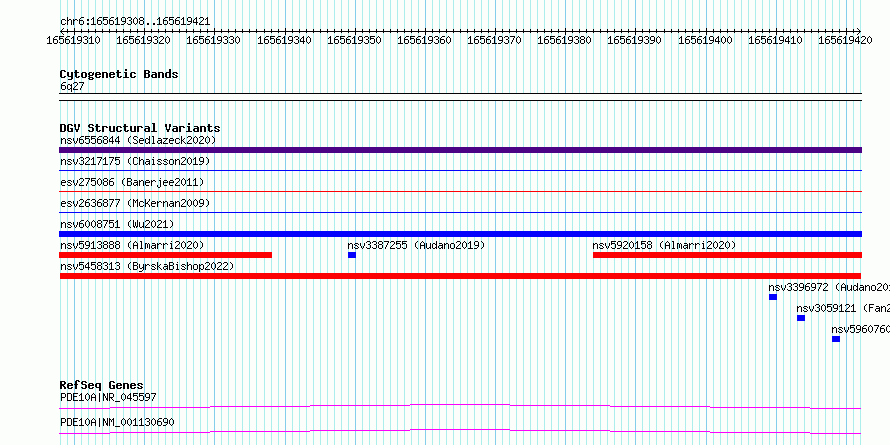Select the thin red esv275086 variant line
This screenshot has height=445, width=890.
click(460, 191)
